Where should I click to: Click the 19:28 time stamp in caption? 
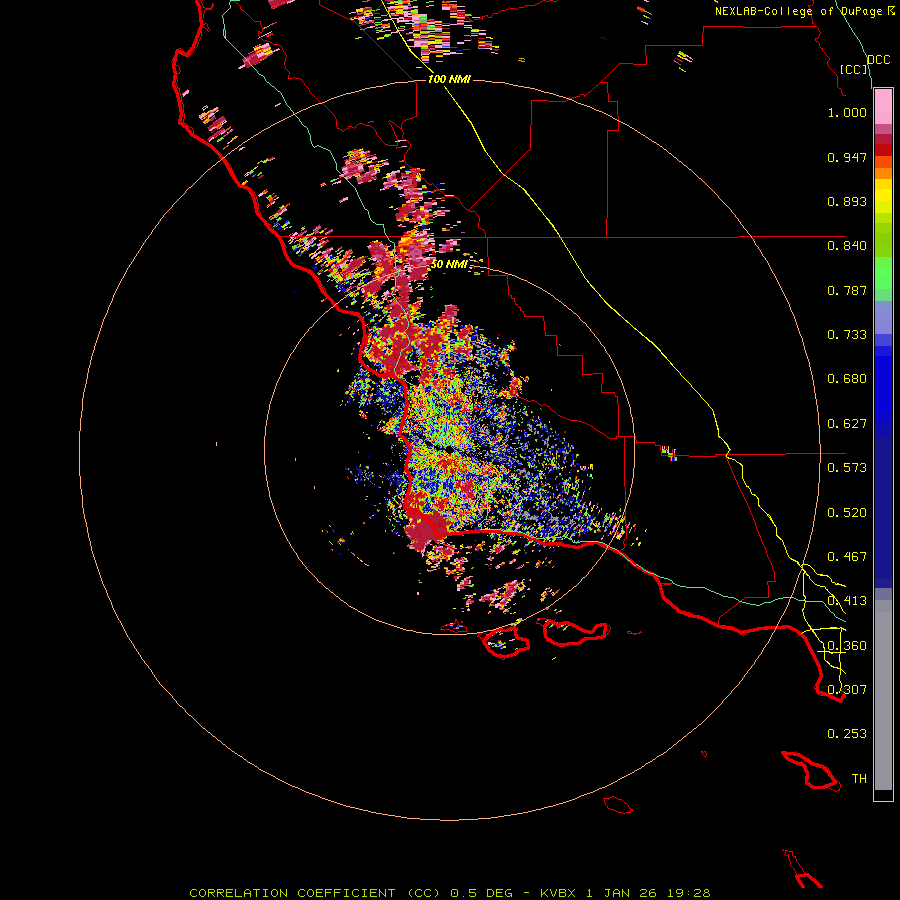(689, 893)
